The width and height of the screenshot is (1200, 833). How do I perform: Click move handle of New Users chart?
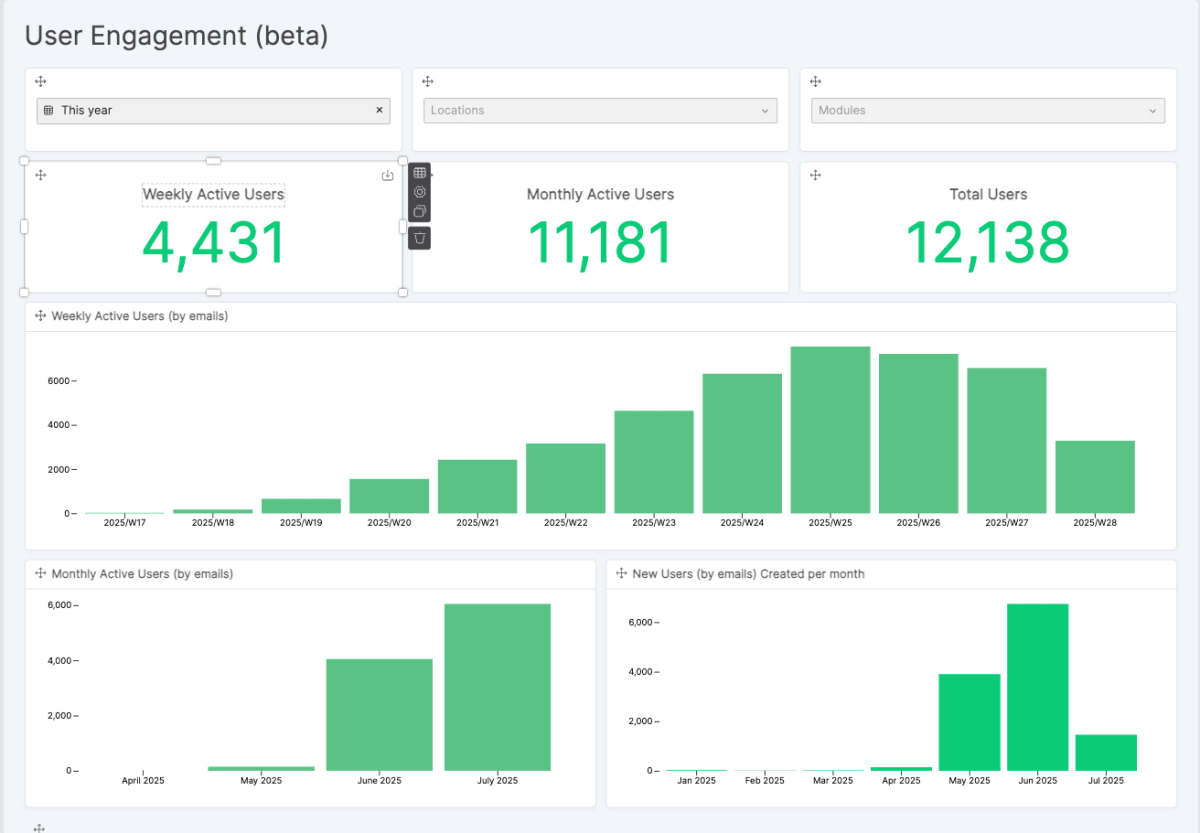pos(621,574)
